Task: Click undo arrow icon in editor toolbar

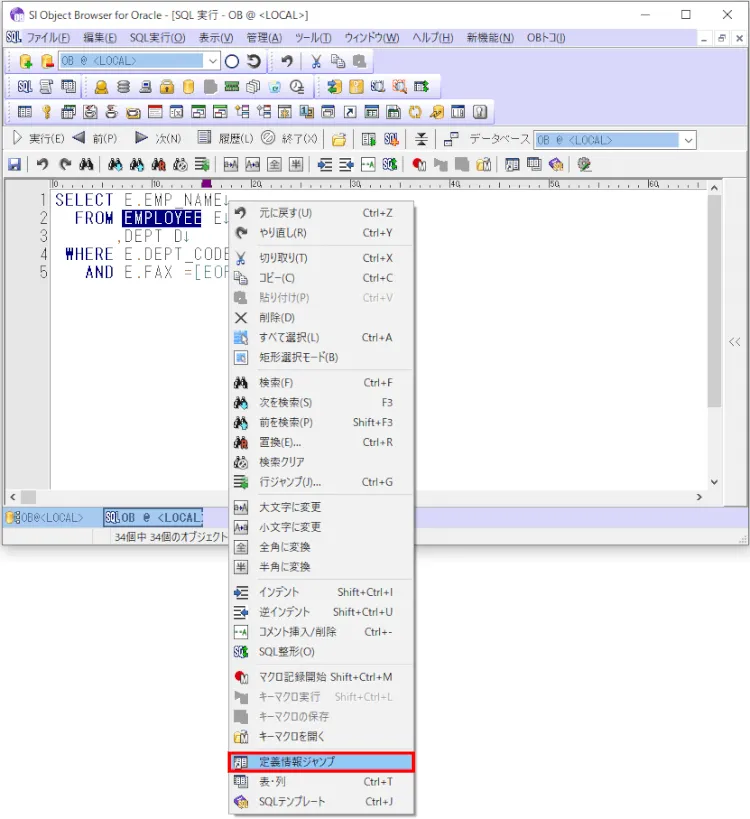Action: [42, 165]
